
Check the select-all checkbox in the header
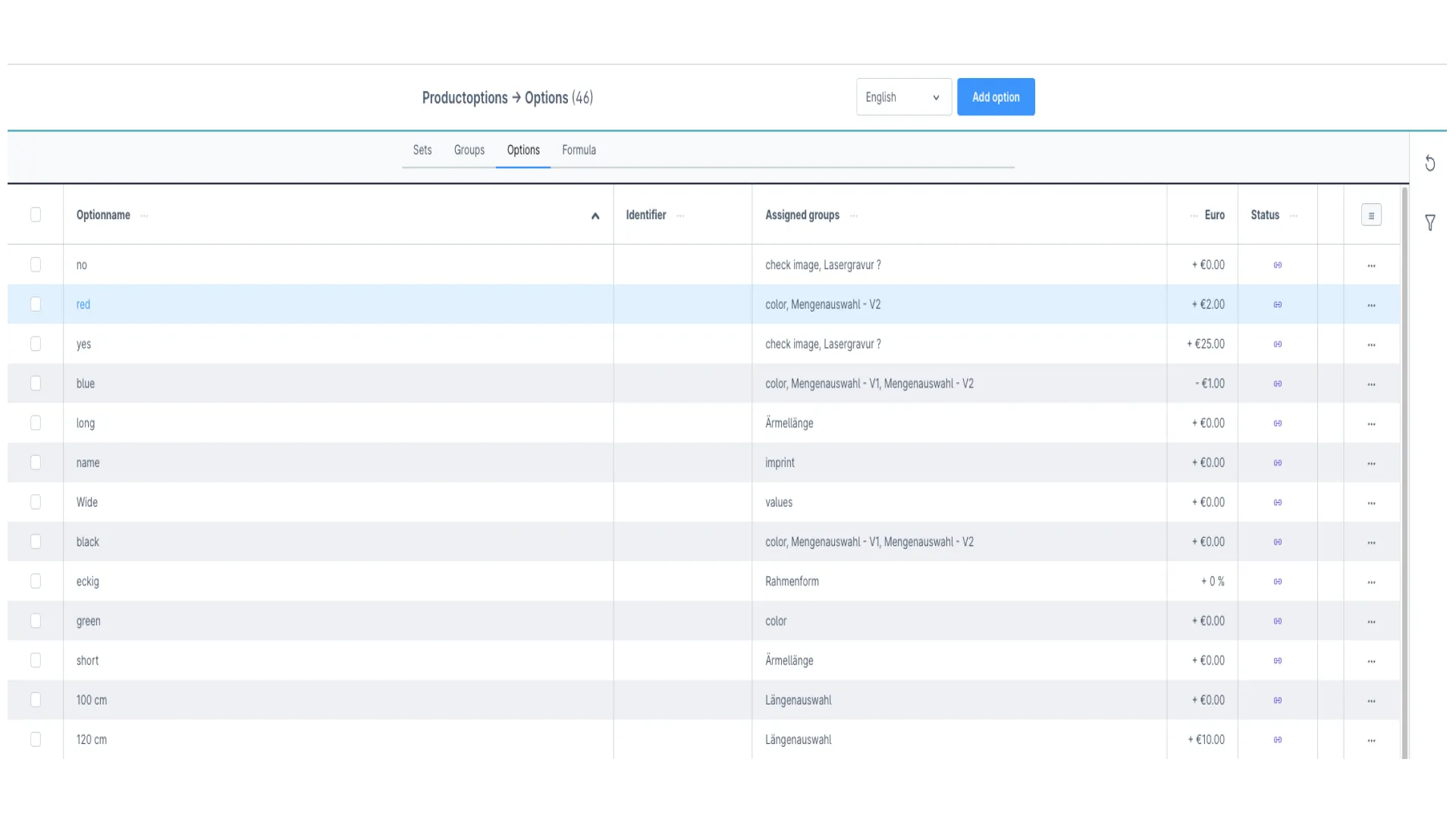pyautogui.click(x=36, y=215)
